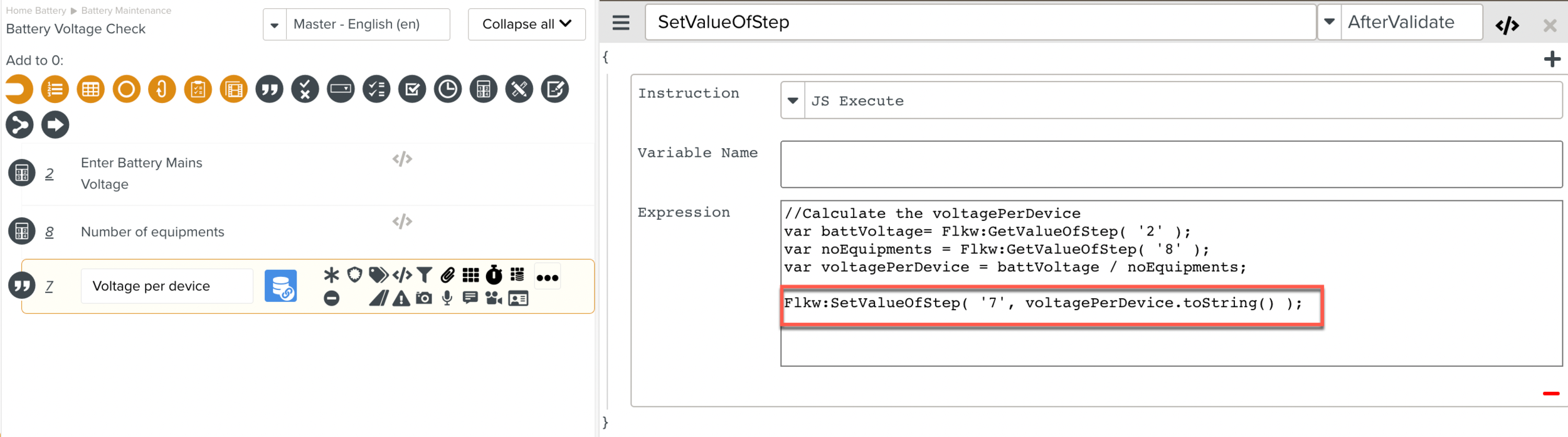Open the Home Battery breadcrumb link
Image resolution: width=1568 pixels, height=437 pixels.
click(36, 11)
